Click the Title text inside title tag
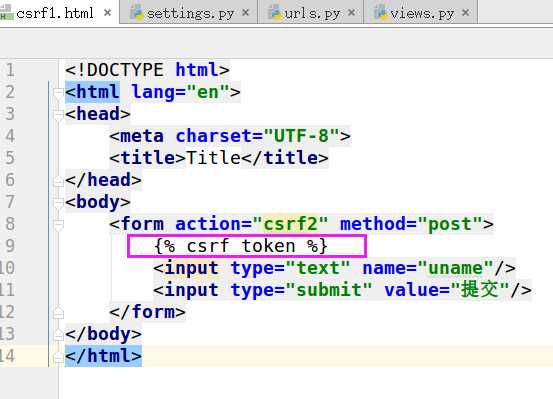 213,158
